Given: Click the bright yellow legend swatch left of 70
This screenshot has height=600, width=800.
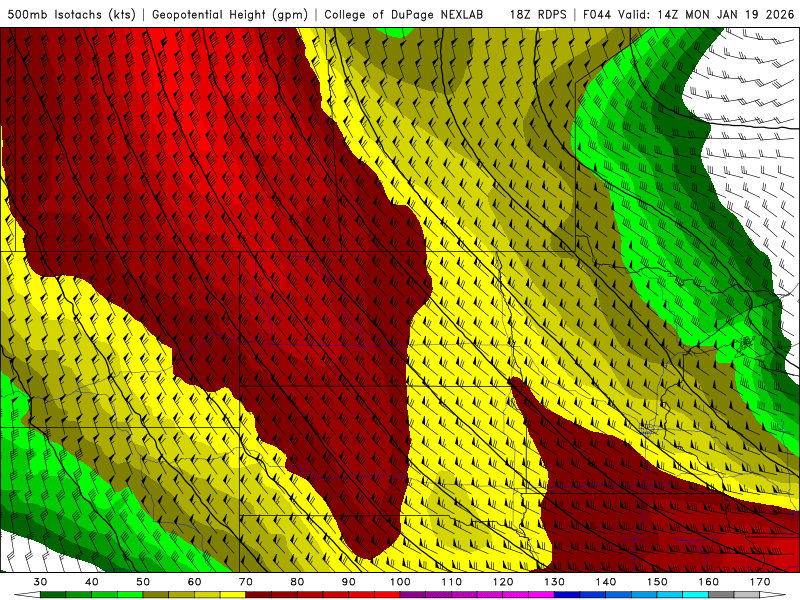Looking at the screenshot, I should click(233, 595).
